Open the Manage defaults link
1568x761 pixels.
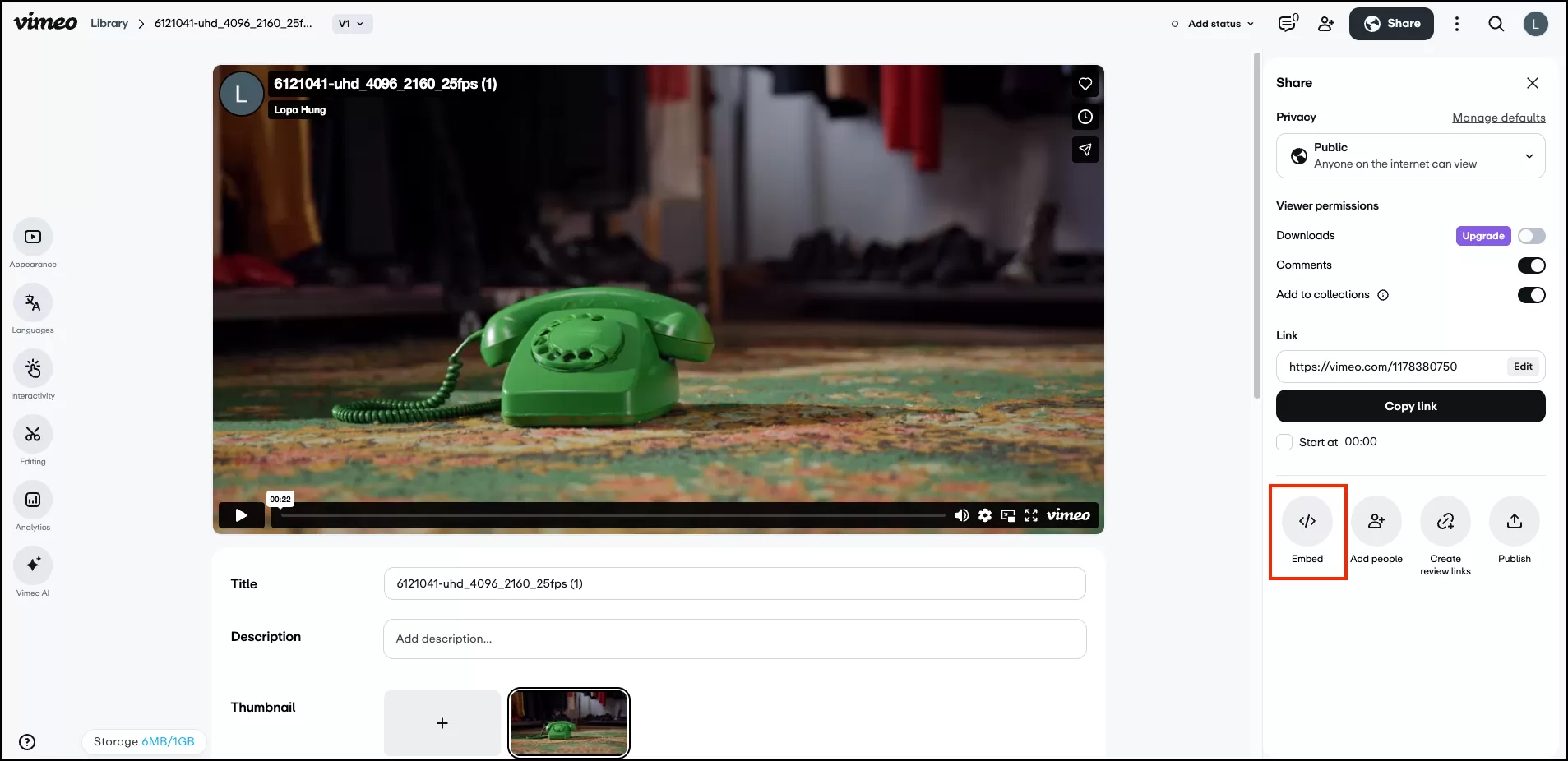click(1498, 118)
